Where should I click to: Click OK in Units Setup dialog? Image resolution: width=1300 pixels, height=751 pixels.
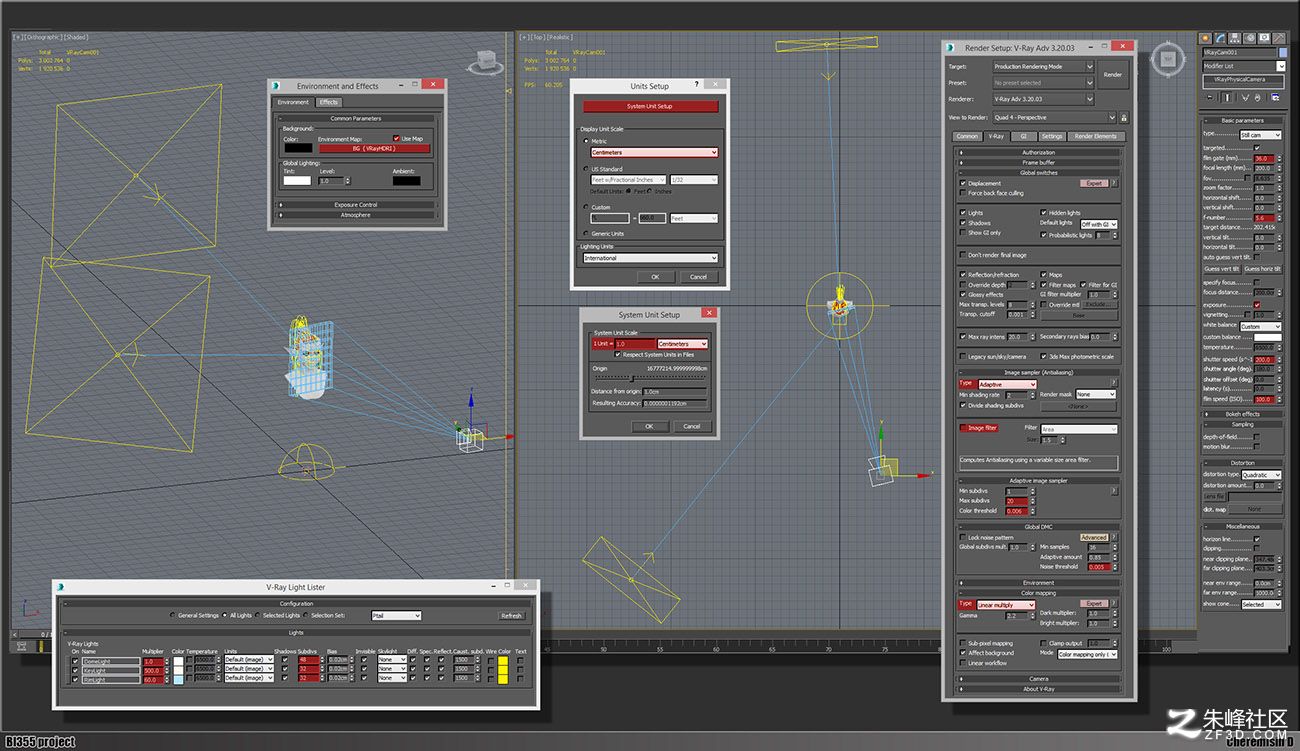(x=655, y=277)
